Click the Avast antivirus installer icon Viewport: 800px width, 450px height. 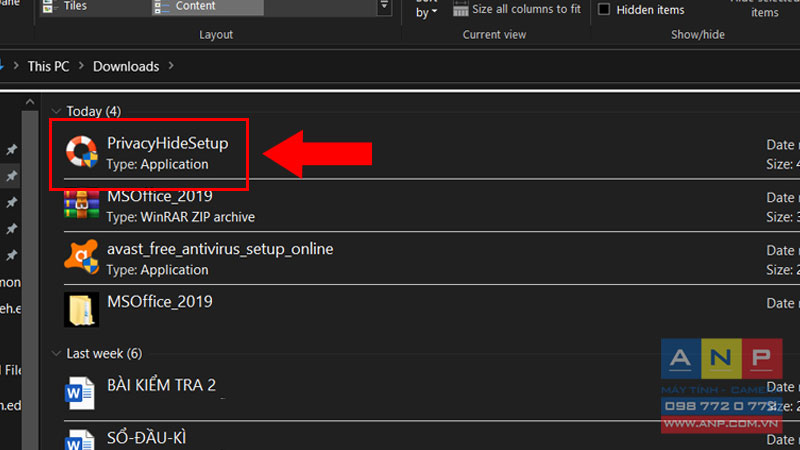click(82, 257)
